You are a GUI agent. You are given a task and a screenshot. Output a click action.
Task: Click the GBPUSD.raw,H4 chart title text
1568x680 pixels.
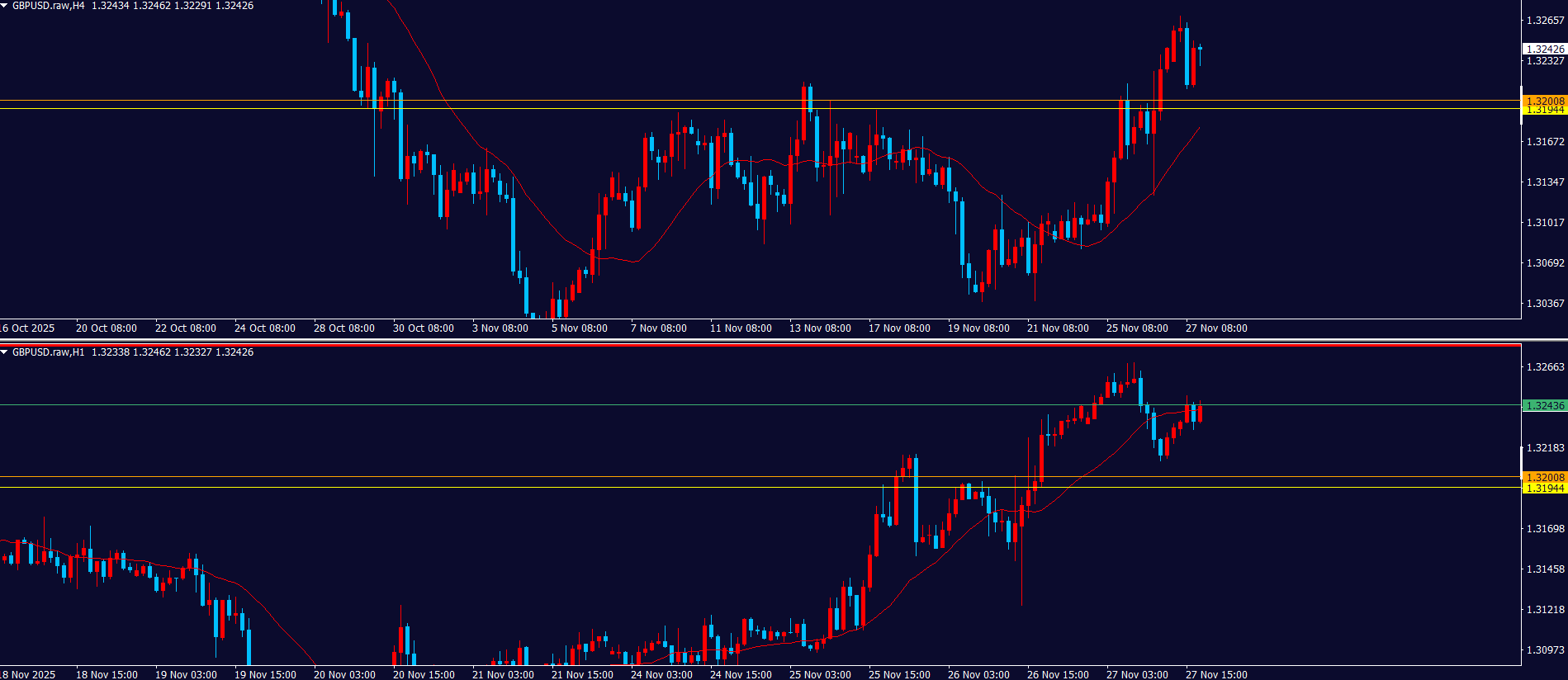48,6
